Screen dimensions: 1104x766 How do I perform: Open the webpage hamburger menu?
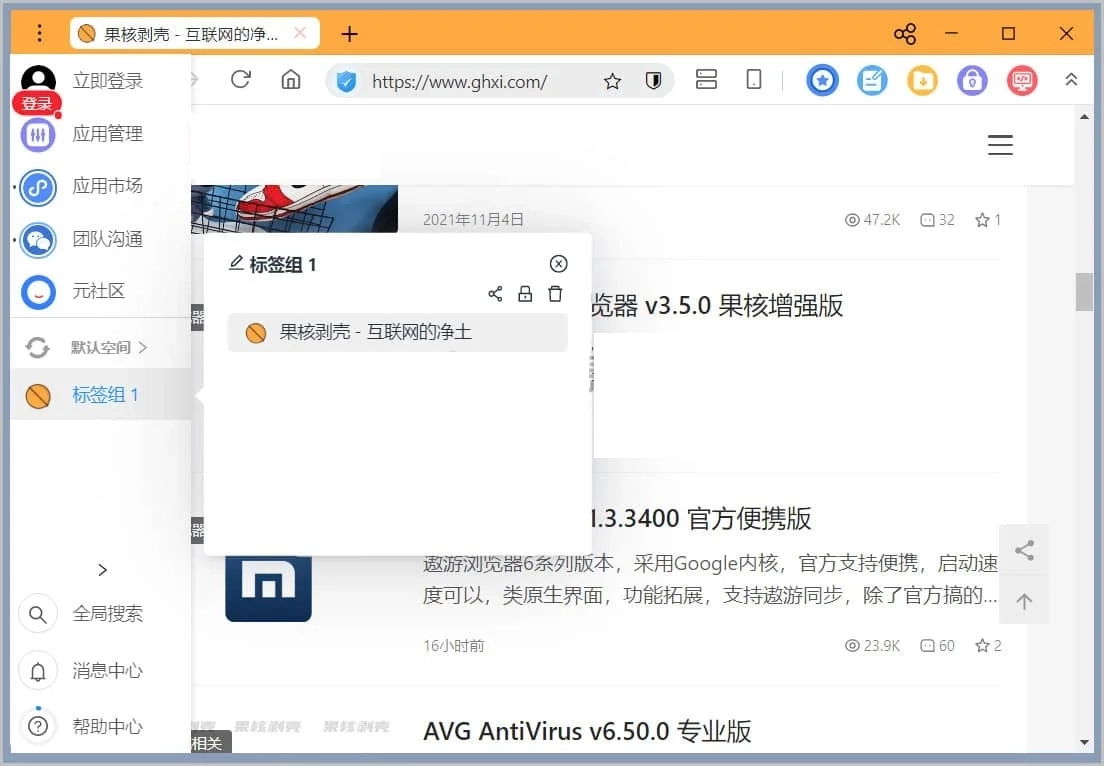[1000, 145]
